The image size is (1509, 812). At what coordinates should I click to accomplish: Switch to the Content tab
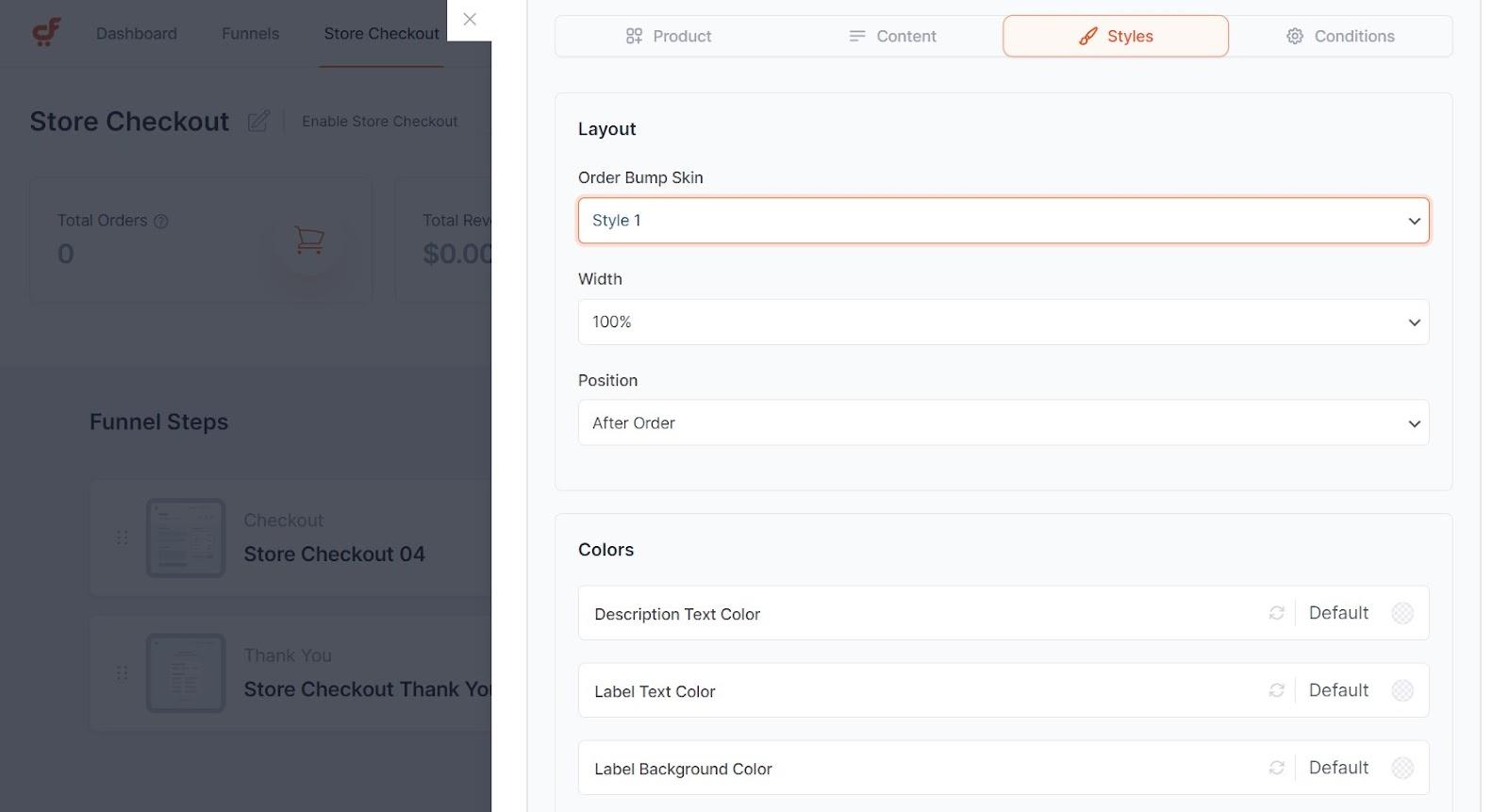[892, 36]
